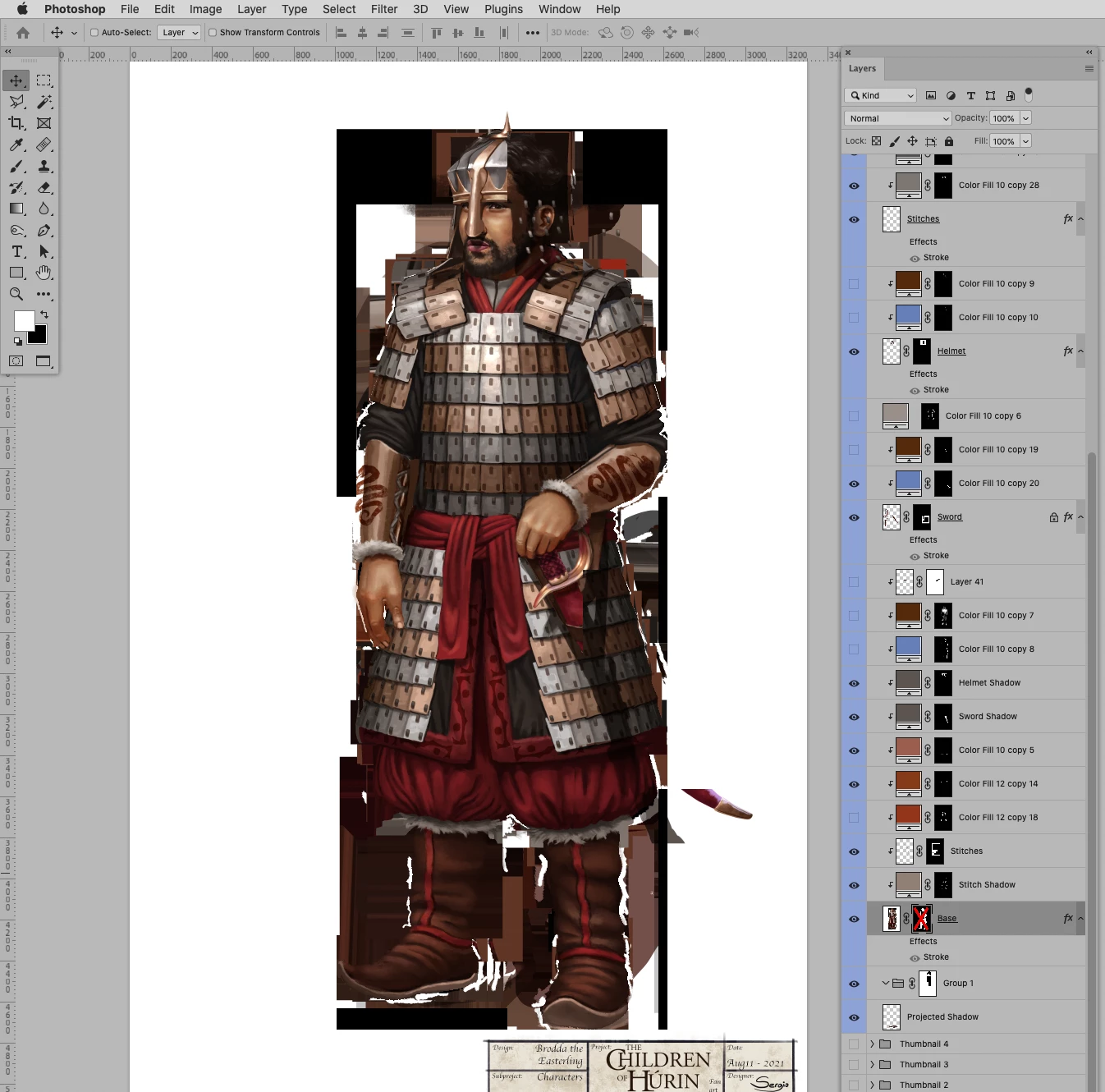Hide Projected Shadow layer
Screen dimensions: 1105x1092
pyautogui.click(x=854, y=1017)
